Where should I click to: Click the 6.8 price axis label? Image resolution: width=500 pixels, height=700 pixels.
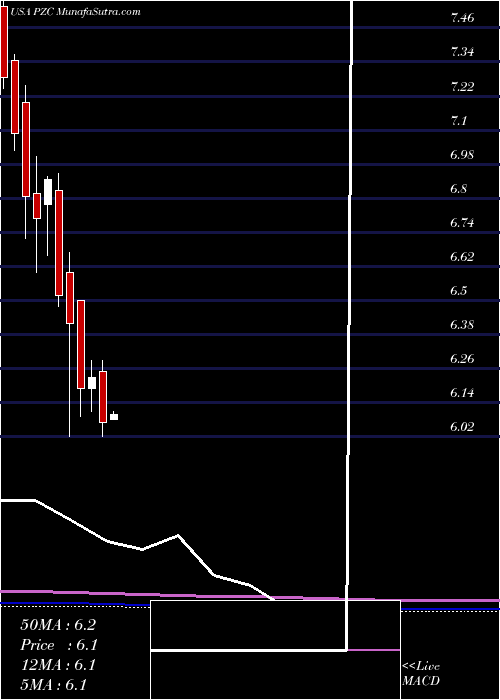coord(459,188)
